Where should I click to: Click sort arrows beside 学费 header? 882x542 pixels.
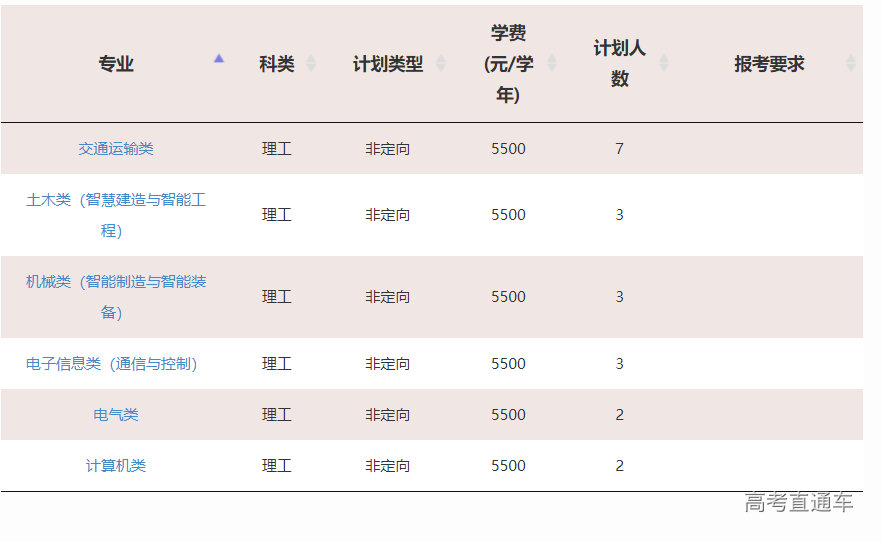(551, 64)
